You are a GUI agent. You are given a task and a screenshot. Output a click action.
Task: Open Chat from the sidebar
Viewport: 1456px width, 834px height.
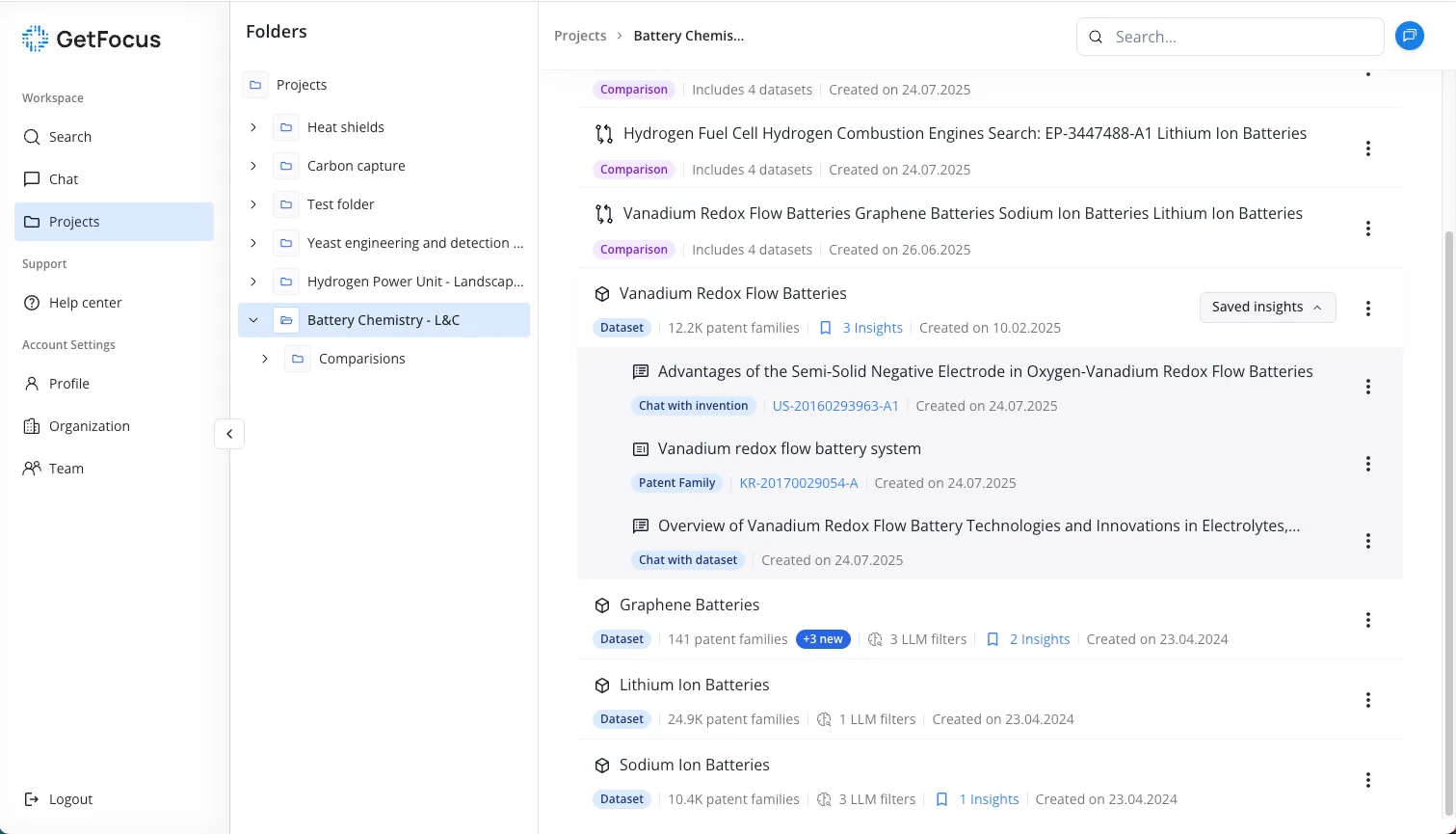click(114, 179)
